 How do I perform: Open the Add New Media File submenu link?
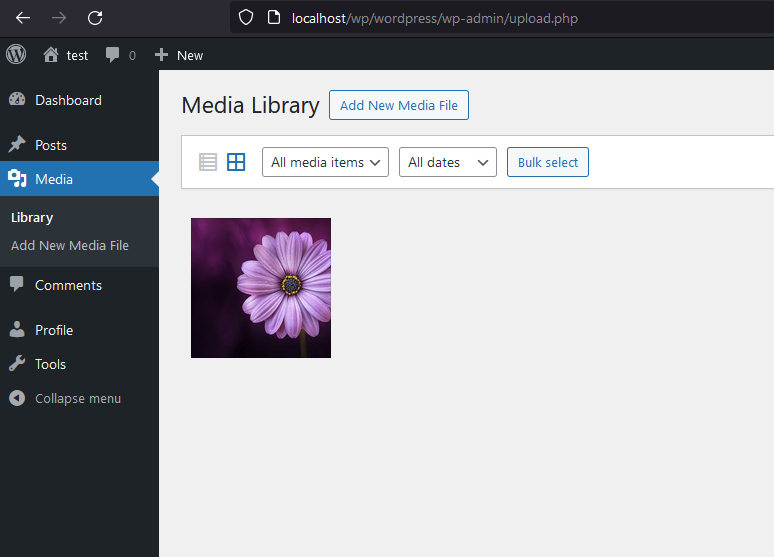(70, 245)
